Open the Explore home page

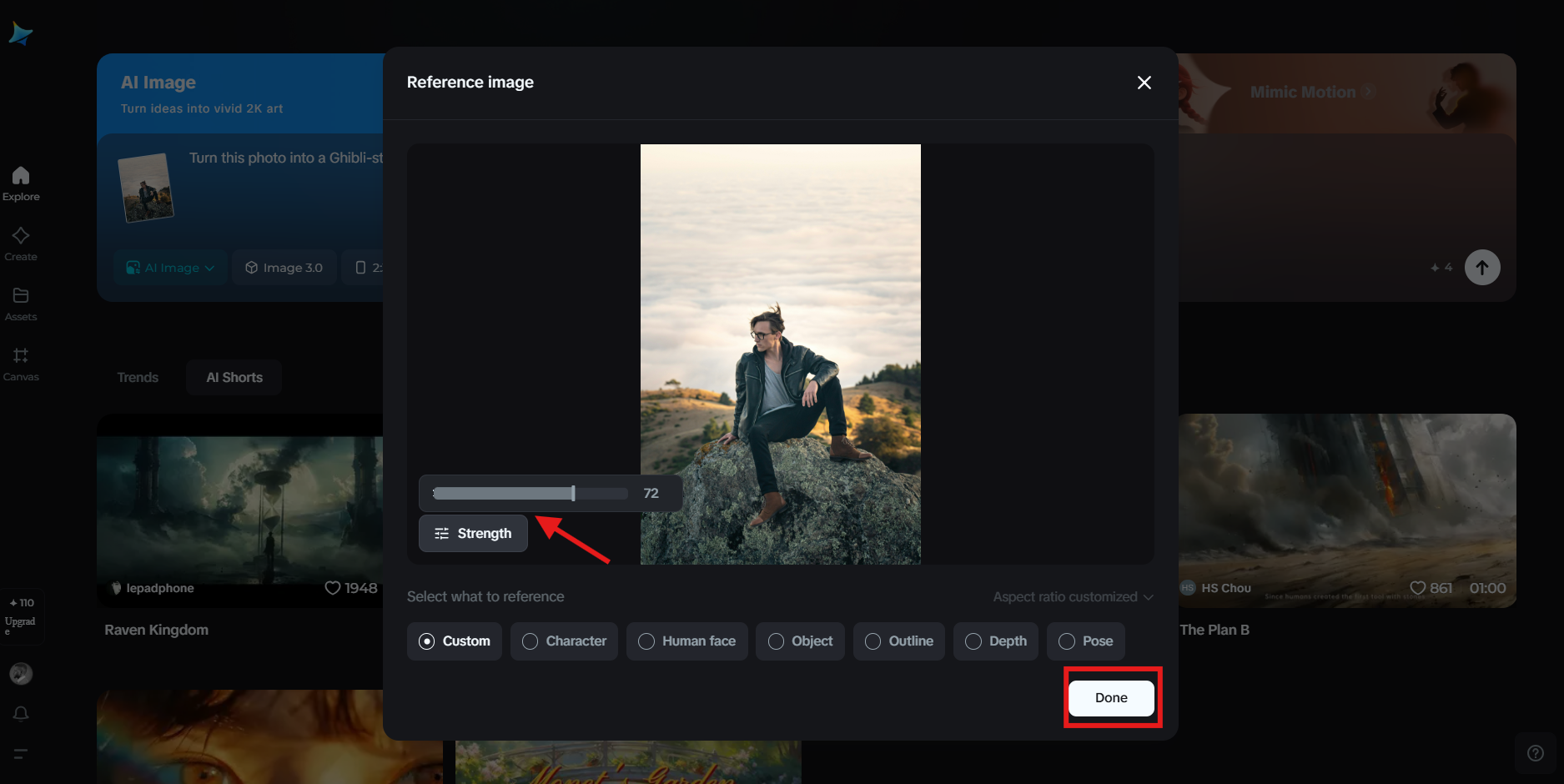[x=21, y=183]
